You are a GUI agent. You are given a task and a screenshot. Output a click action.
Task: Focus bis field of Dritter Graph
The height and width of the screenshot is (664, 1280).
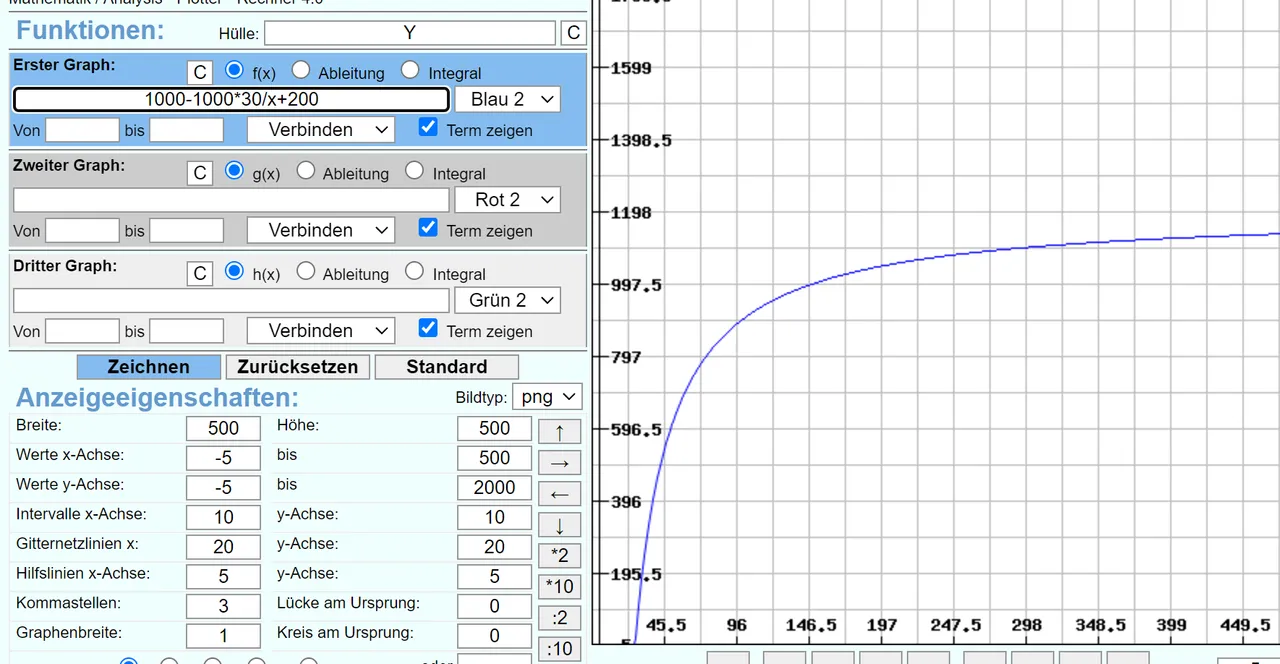click(x=187, y=331)
